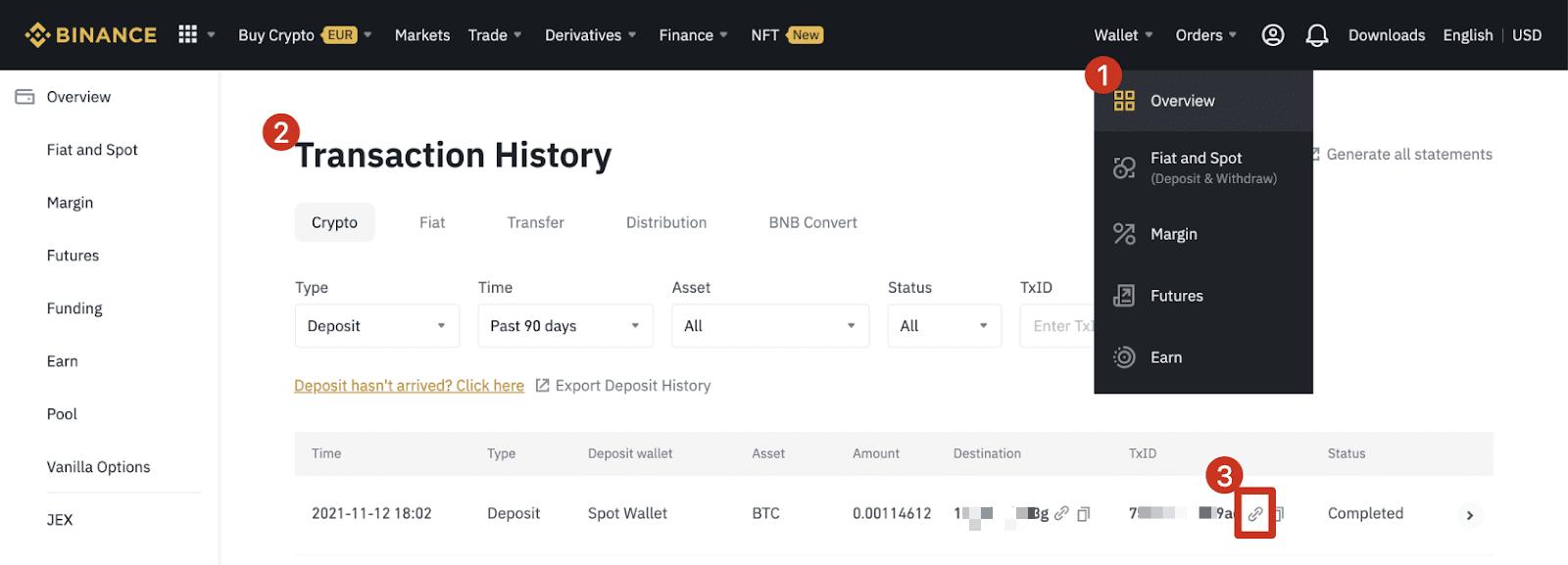Select Fiat and Spot in the Wallet dropdown

pyautogui.click(x=1203, y=167)
